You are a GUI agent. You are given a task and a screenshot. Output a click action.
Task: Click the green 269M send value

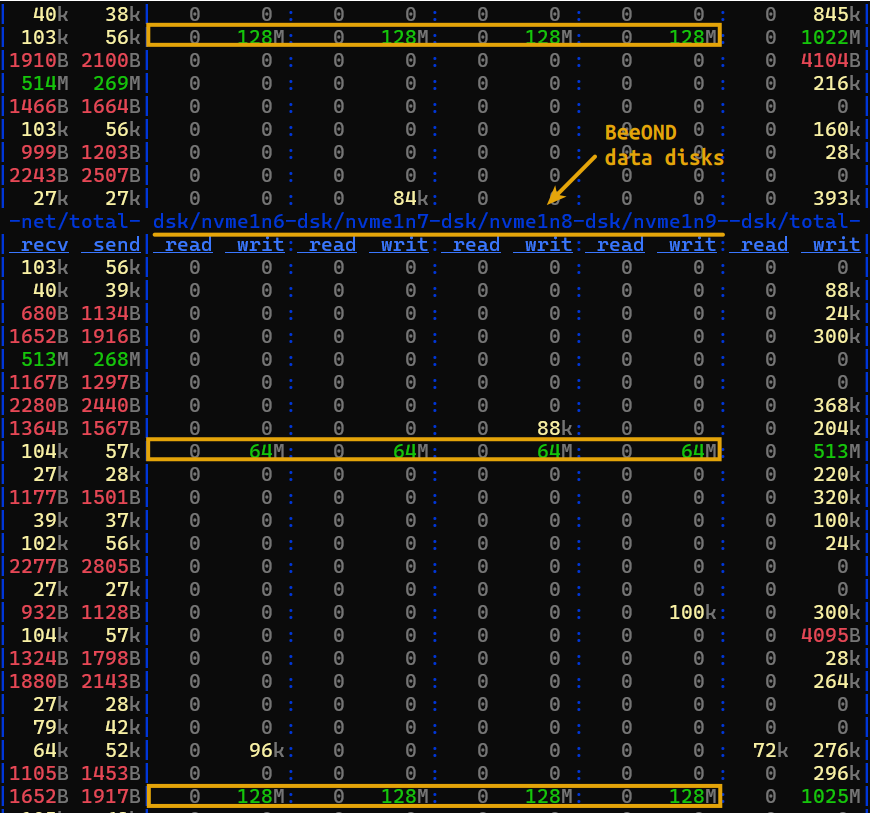[117, 83]
